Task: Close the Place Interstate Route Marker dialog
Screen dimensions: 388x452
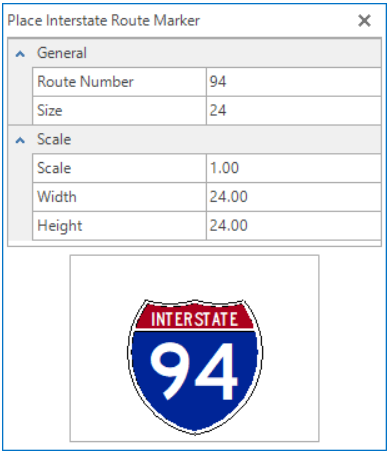Action: (x=364, y=21)
